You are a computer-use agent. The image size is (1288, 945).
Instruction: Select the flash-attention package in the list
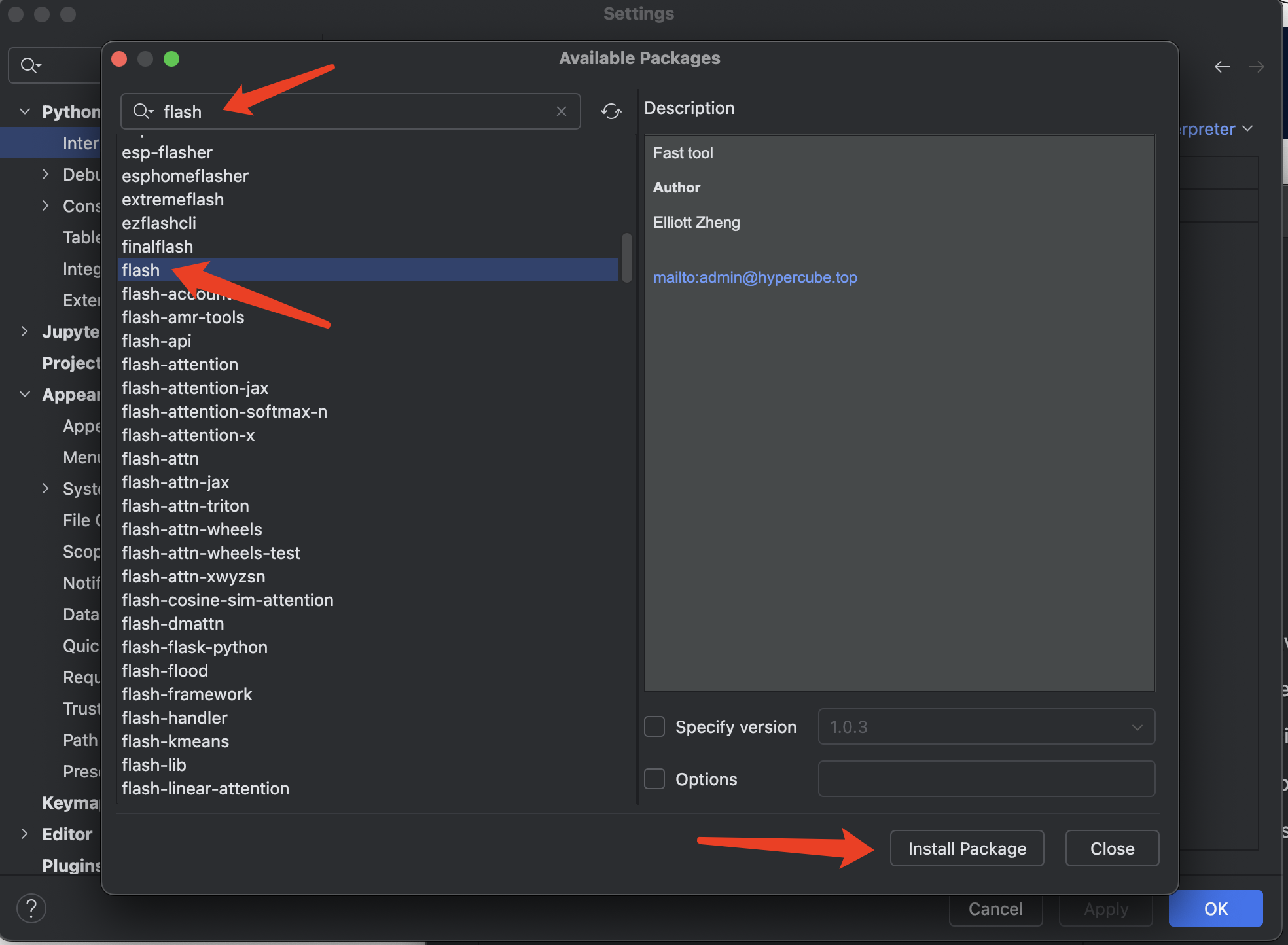[x=180, y=364]
